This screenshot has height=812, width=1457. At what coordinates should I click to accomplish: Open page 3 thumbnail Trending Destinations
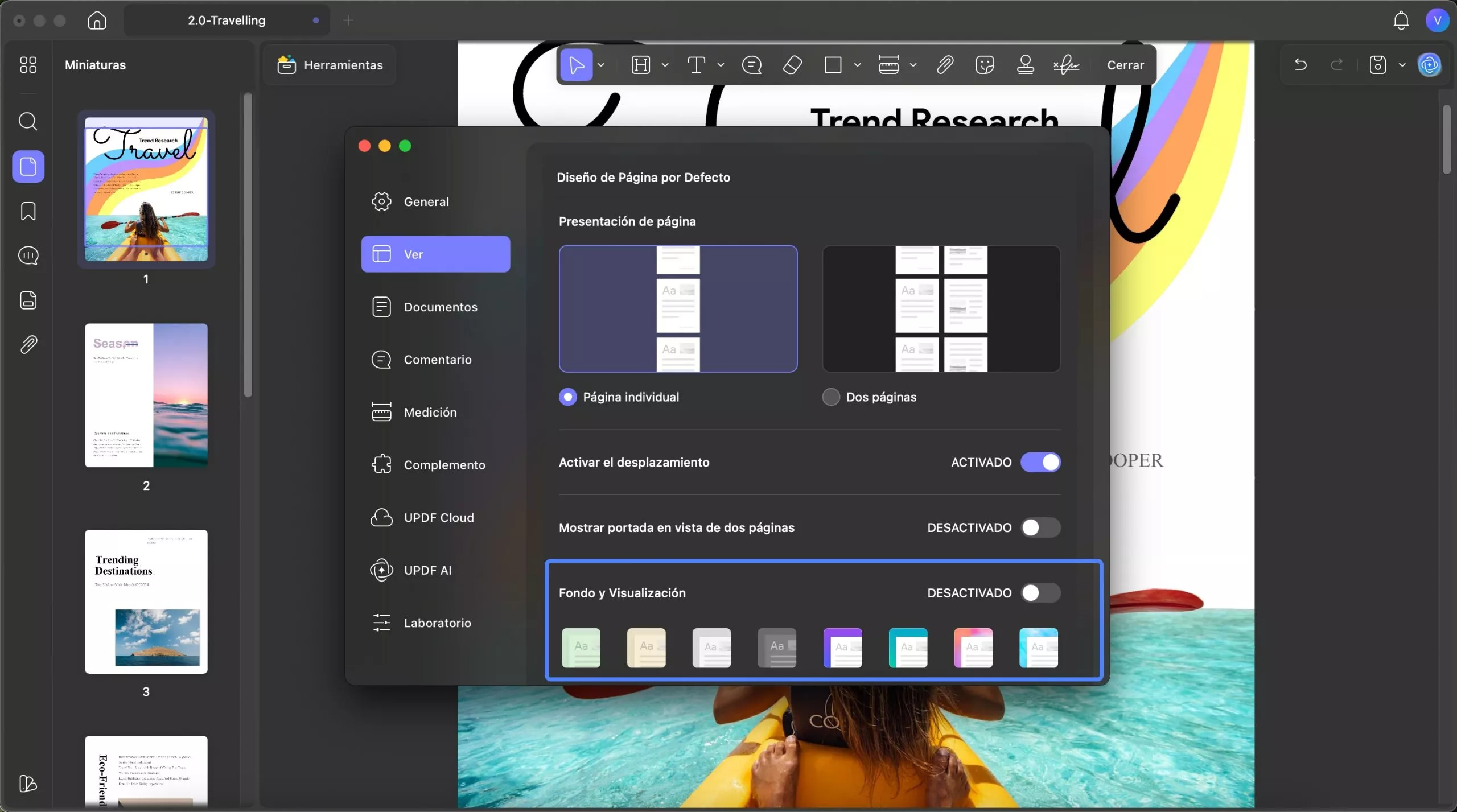tap(146, 601)
